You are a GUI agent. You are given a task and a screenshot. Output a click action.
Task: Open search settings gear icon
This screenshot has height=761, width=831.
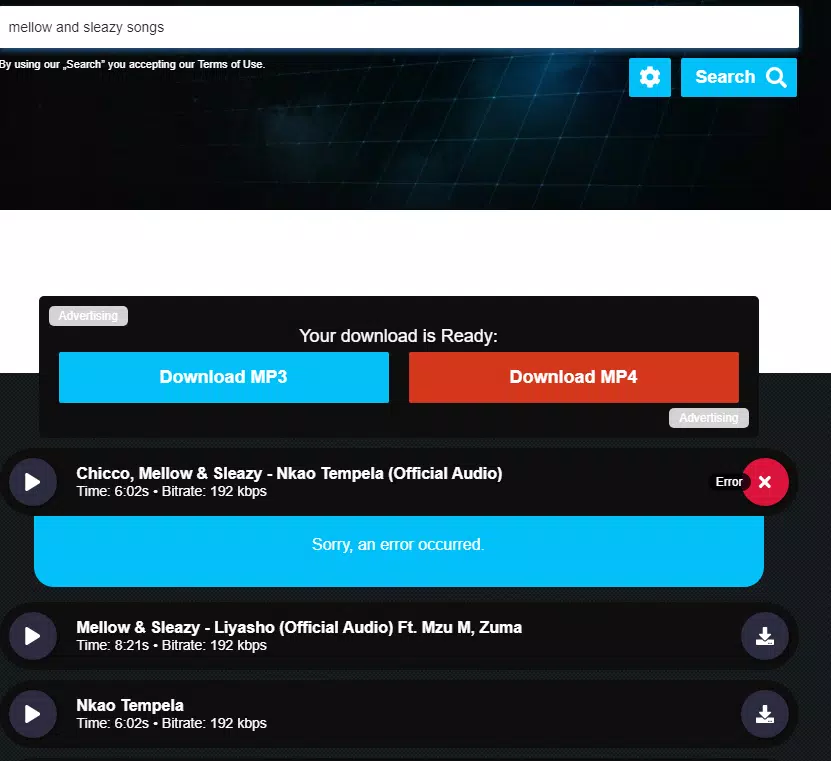[650, 77]
